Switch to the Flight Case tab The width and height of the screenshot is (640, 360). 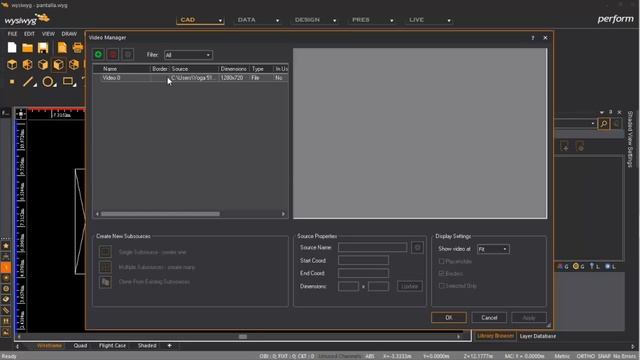112,346
